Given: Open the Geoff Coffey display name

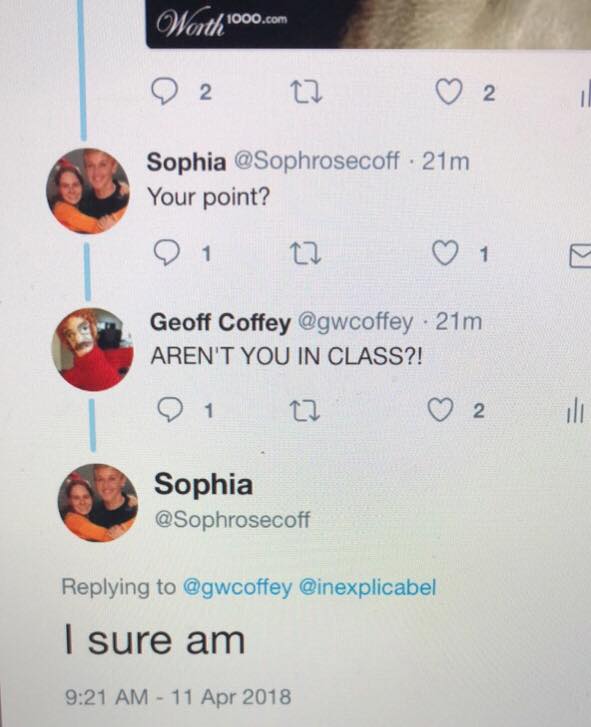Looking at the screenshot, I should pos(221,322).
